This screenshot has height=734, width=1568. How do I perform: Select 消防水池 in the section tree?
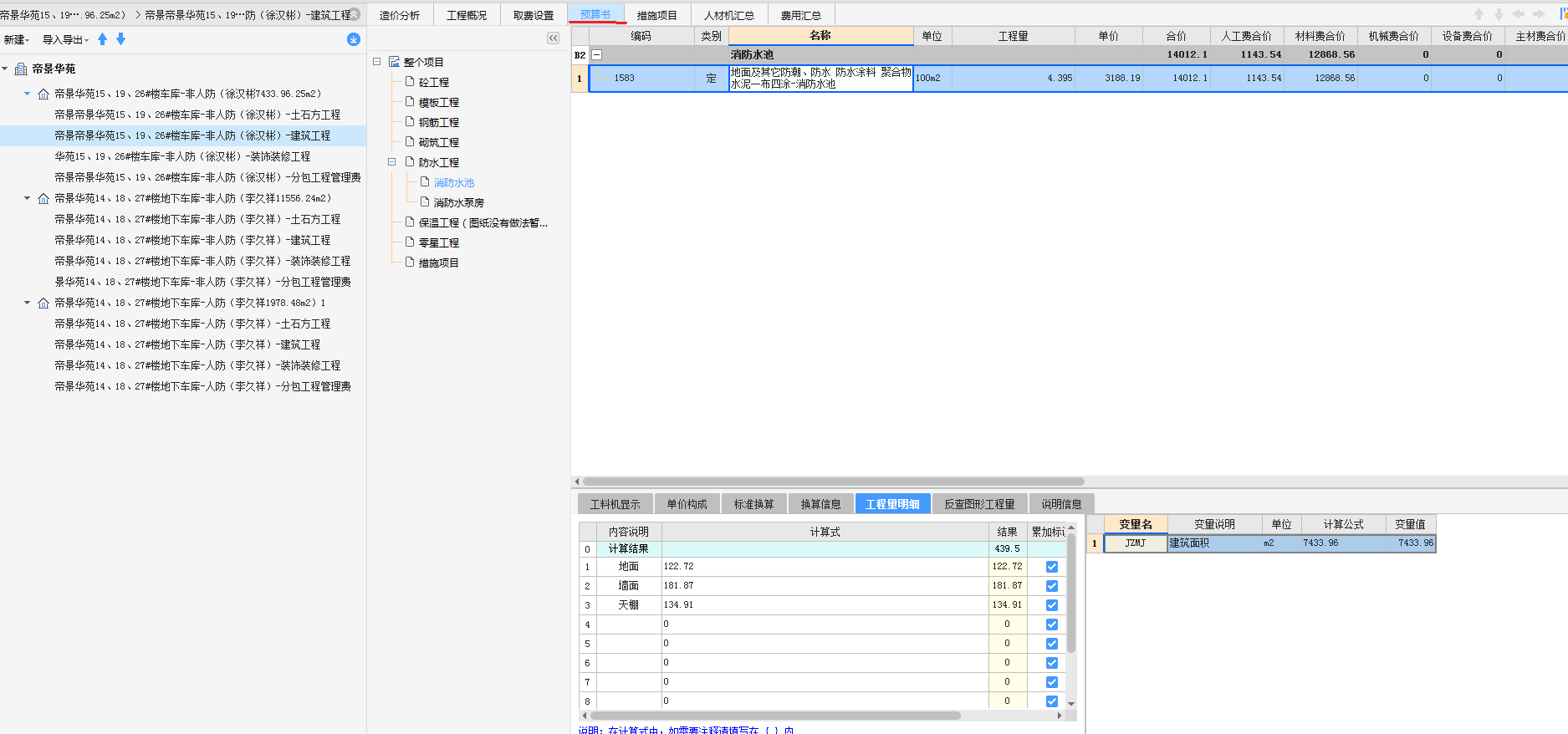tap(454, 182)
